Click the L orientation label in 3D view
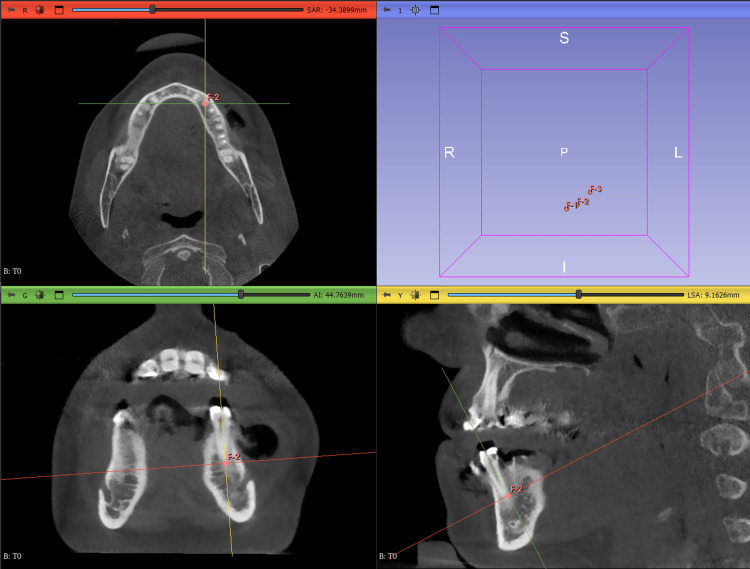This screenshot has width=750, height=569. (x=678, y=153)
